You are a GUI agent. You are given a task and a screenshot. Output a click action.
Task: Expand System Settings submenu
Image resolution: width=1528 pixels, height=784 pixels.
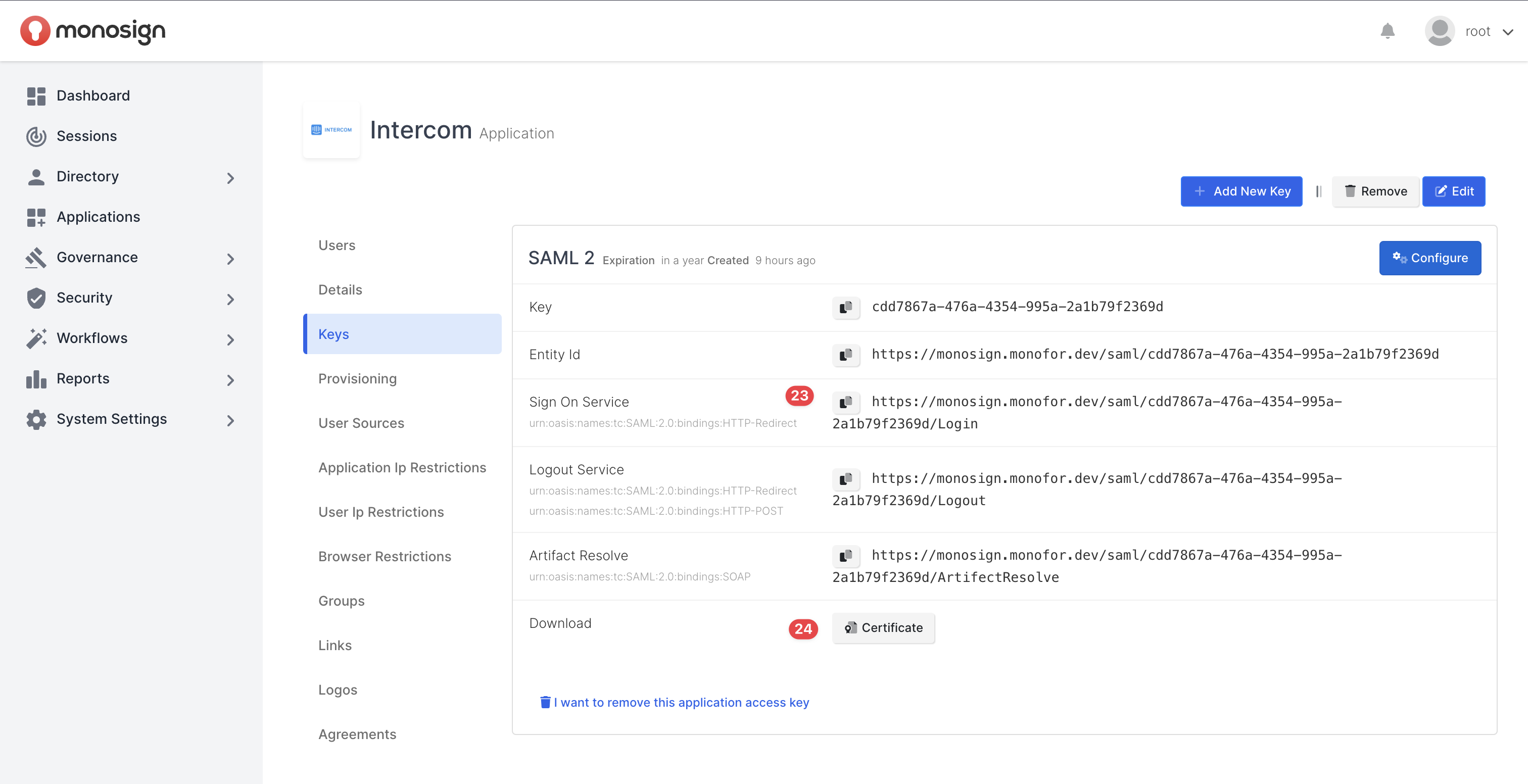tap(231, 420)
